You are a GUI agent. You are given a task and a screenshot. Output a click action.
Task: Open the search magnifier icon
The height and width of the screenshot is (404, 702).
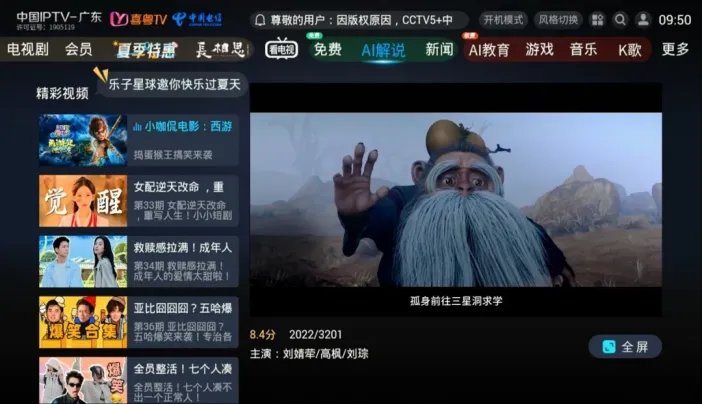click(620, 20)
